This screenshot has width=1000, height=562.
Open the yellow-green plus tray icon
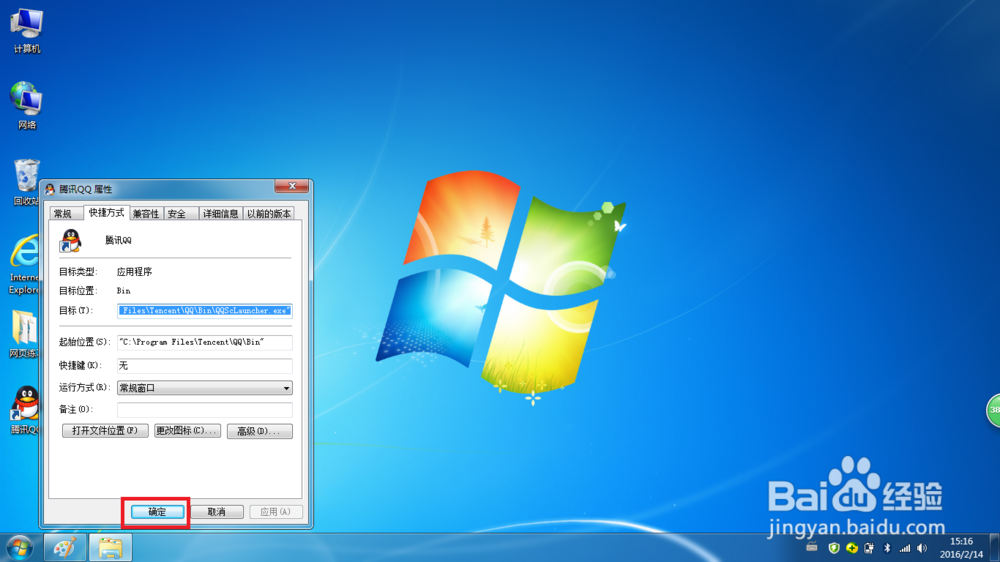[851, 548]
